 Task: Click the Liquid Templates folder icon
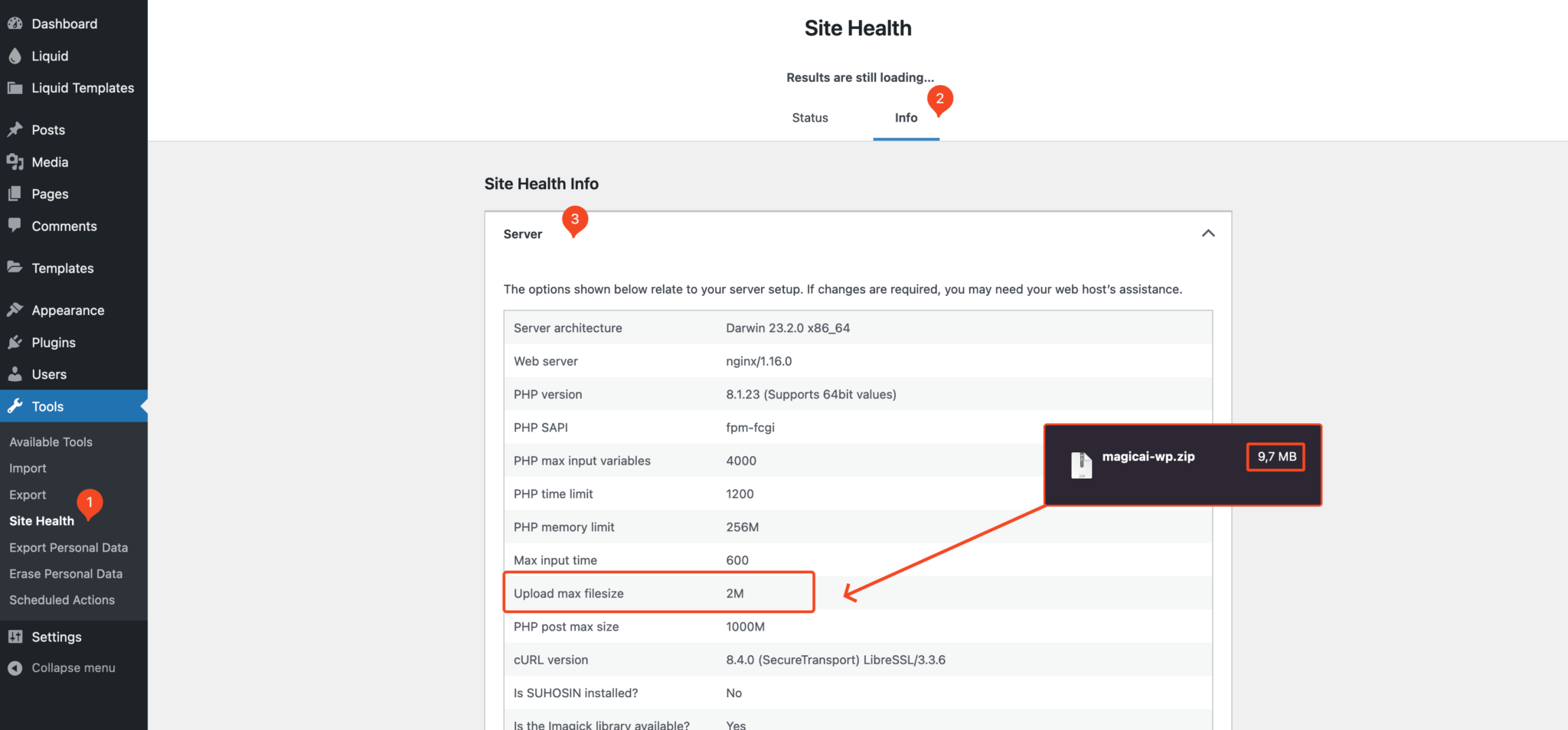coord(15,87)
